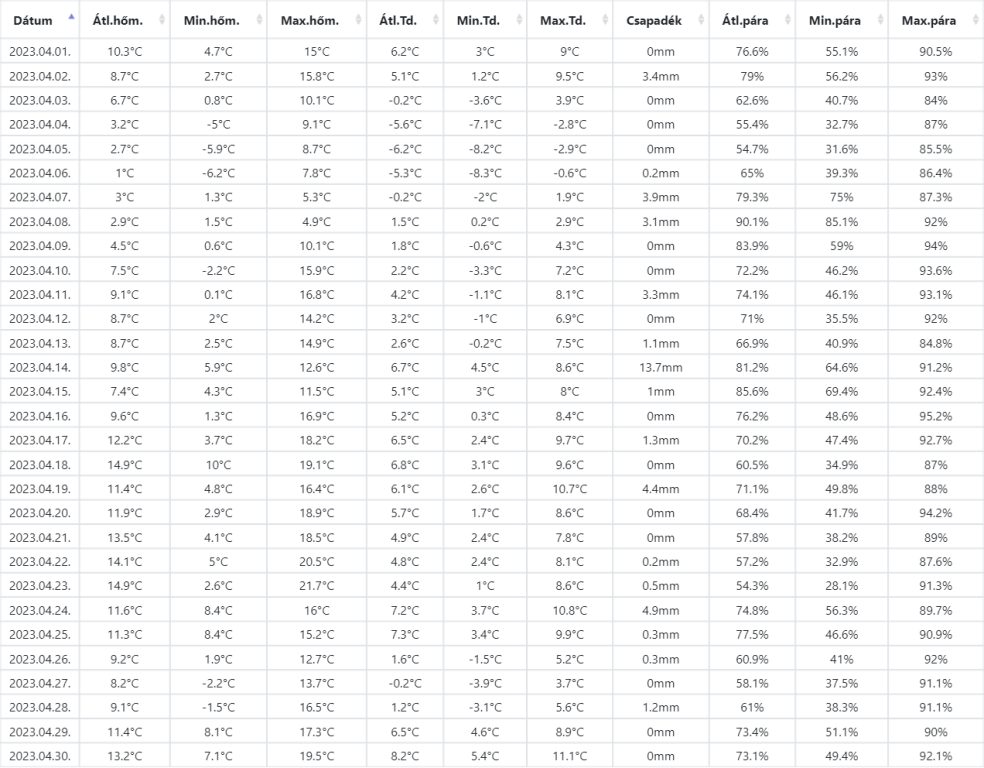This screenshot has height=768, width=984.
Task: Select the 21.7°C maximum temperature cell
Action: tap(317, 586)
